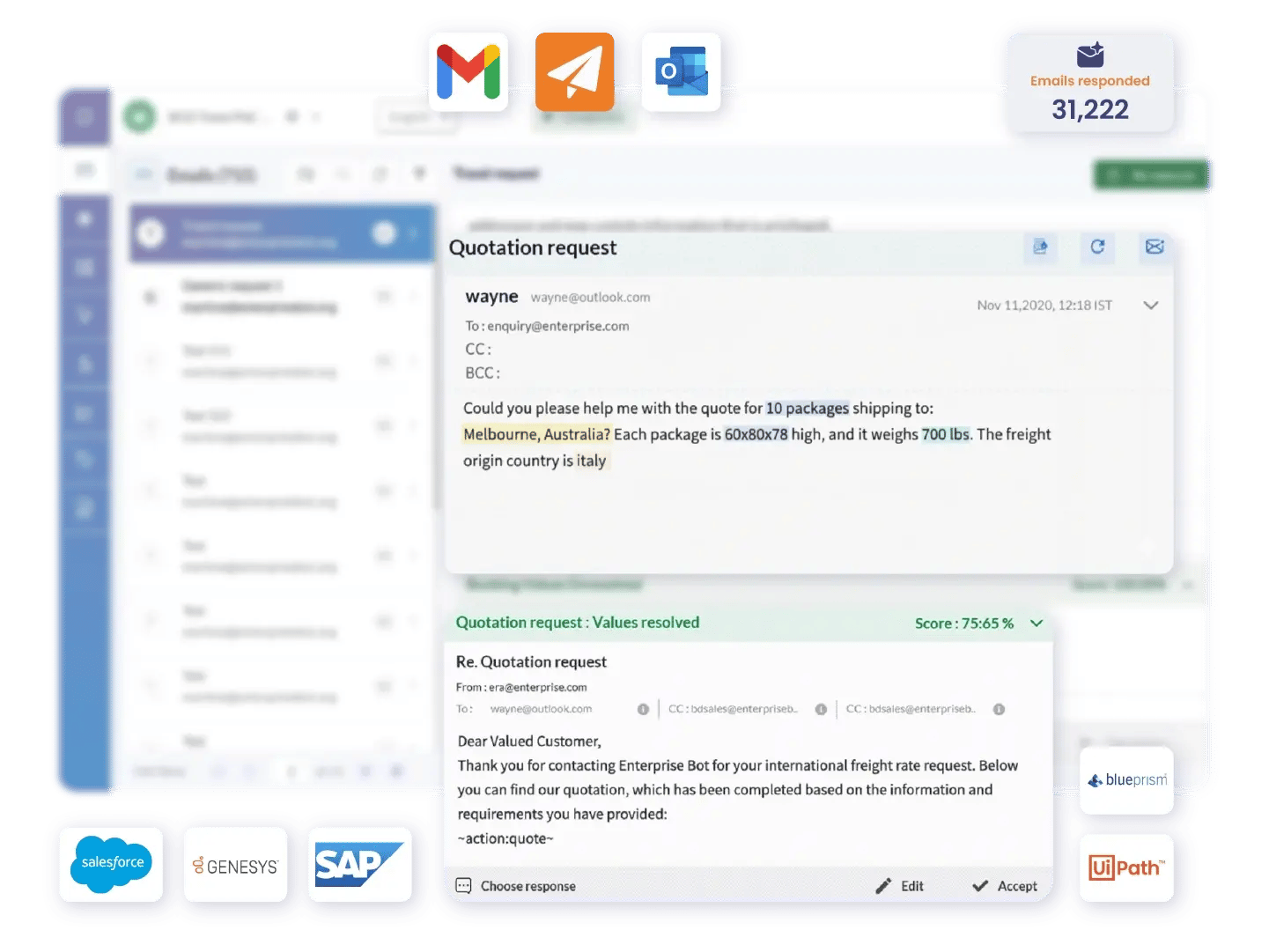Click the Salesforce logo tile
The height and width of the screenshot is (952, 1269).
pos(111,864)
